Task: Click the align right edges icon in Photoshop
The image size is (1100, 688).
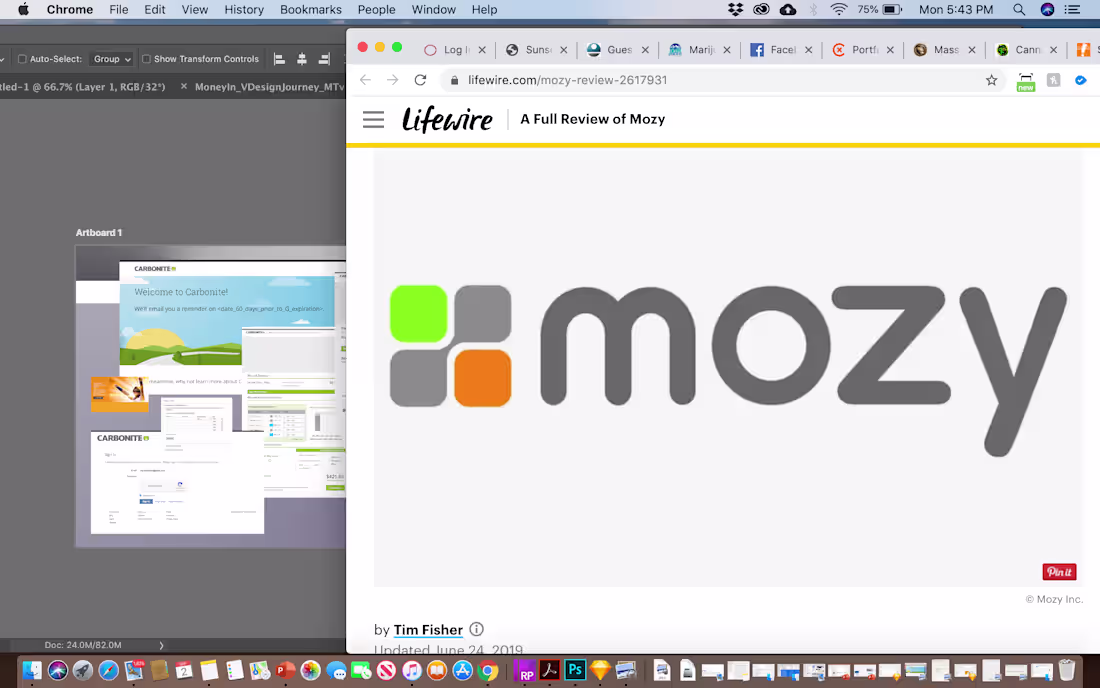Action: 323,59
